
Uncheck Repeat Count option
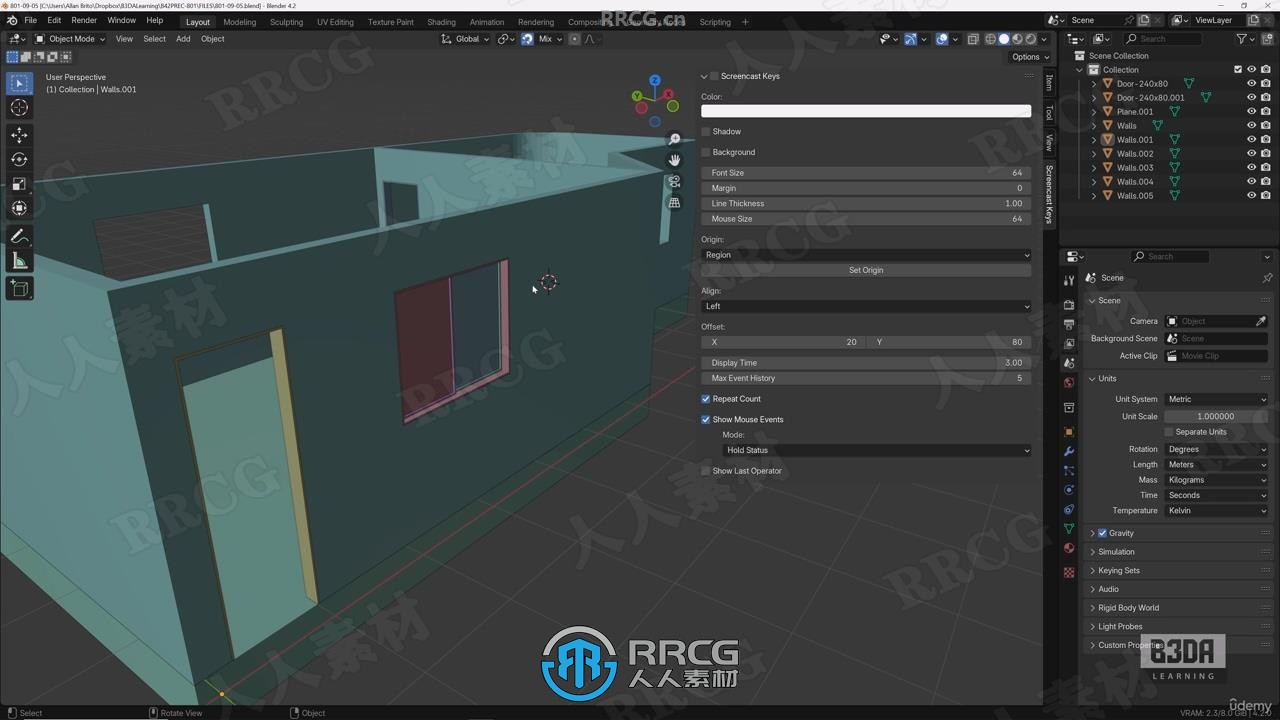(706, 399)
